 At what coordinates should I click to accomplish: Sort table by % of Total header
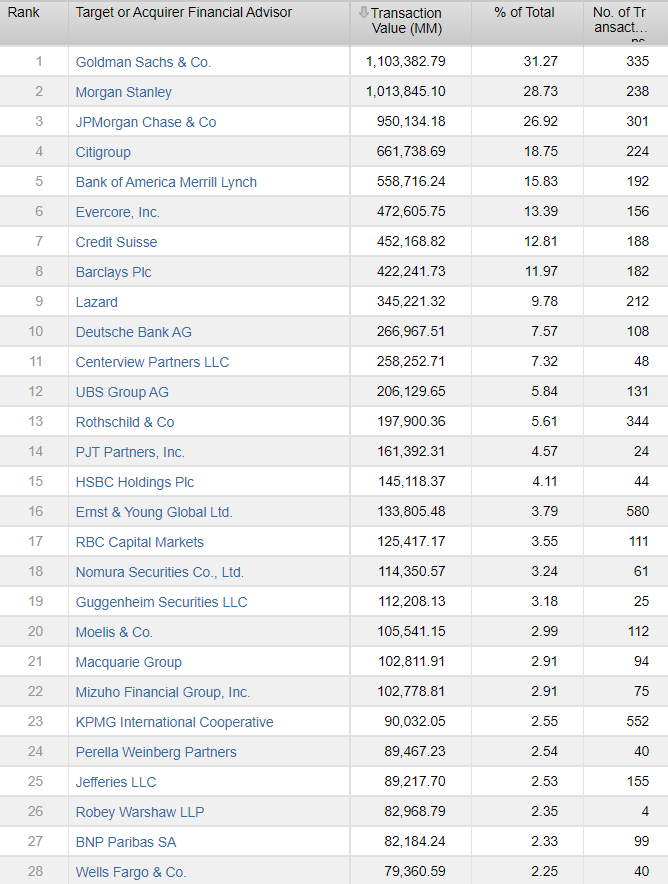pyautogui.click(x=524, y=12)
